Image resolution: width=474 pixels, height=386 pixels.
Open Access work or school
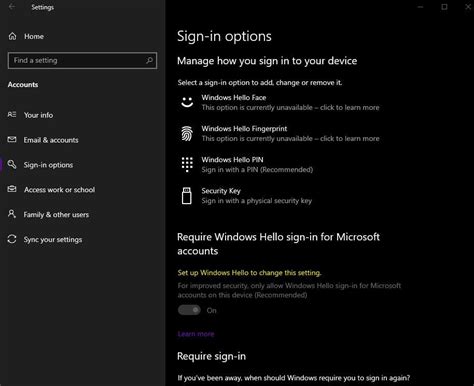tap(59, 190)
